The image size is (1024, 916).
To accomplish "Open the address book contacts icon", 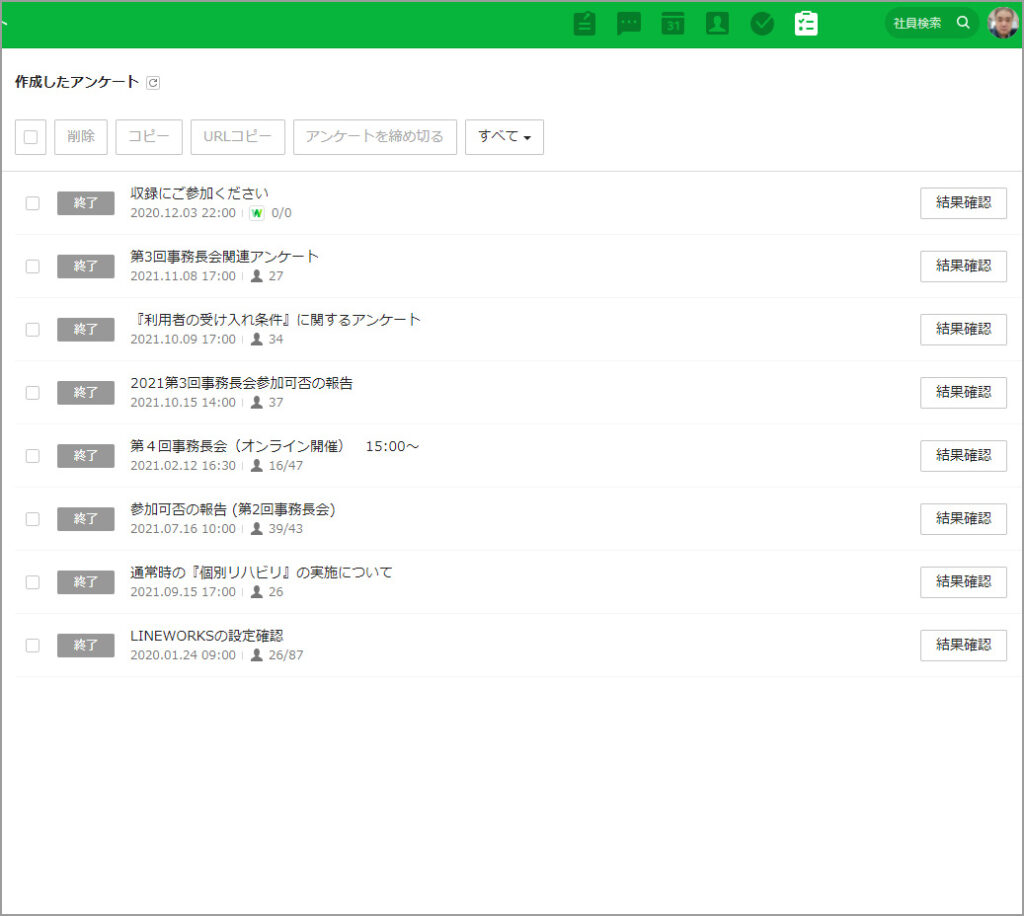I will tap(717, 24).
